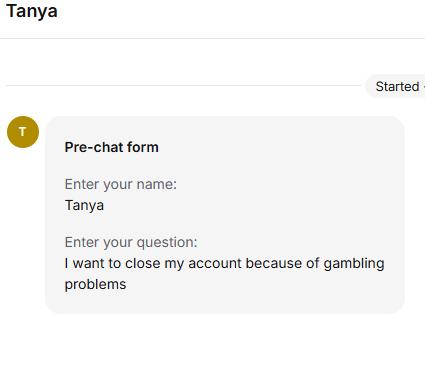
Task: Click the gold T avatar icon
Action: [x=23, y=132]
